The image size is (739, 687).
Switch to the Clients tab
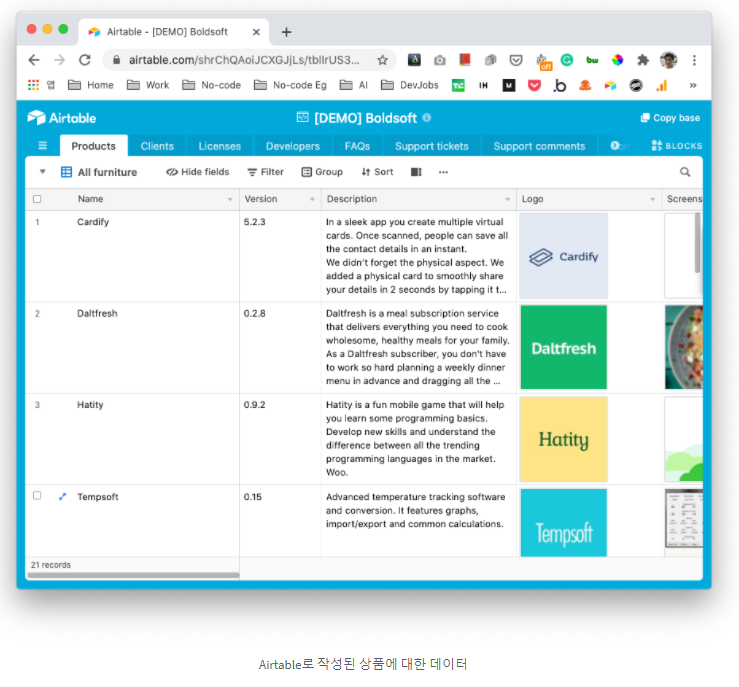tap(157, 146)
